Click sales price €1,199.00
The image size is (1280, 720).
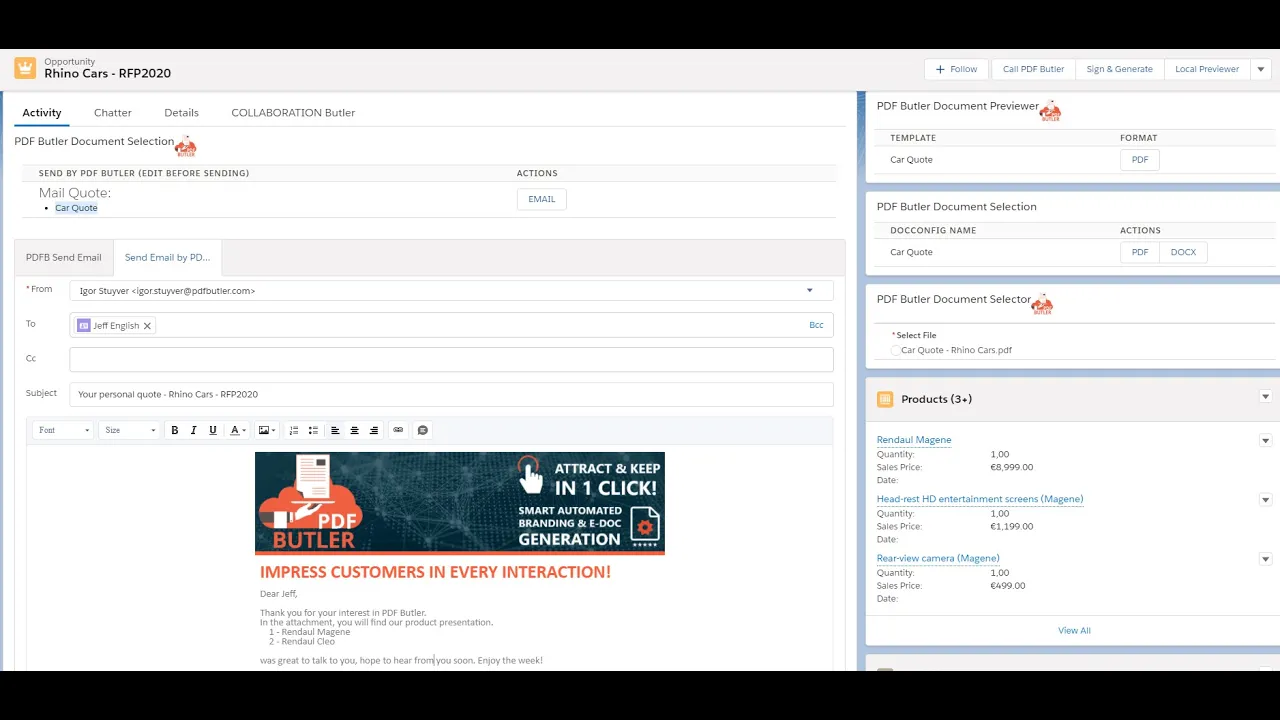1012,526
